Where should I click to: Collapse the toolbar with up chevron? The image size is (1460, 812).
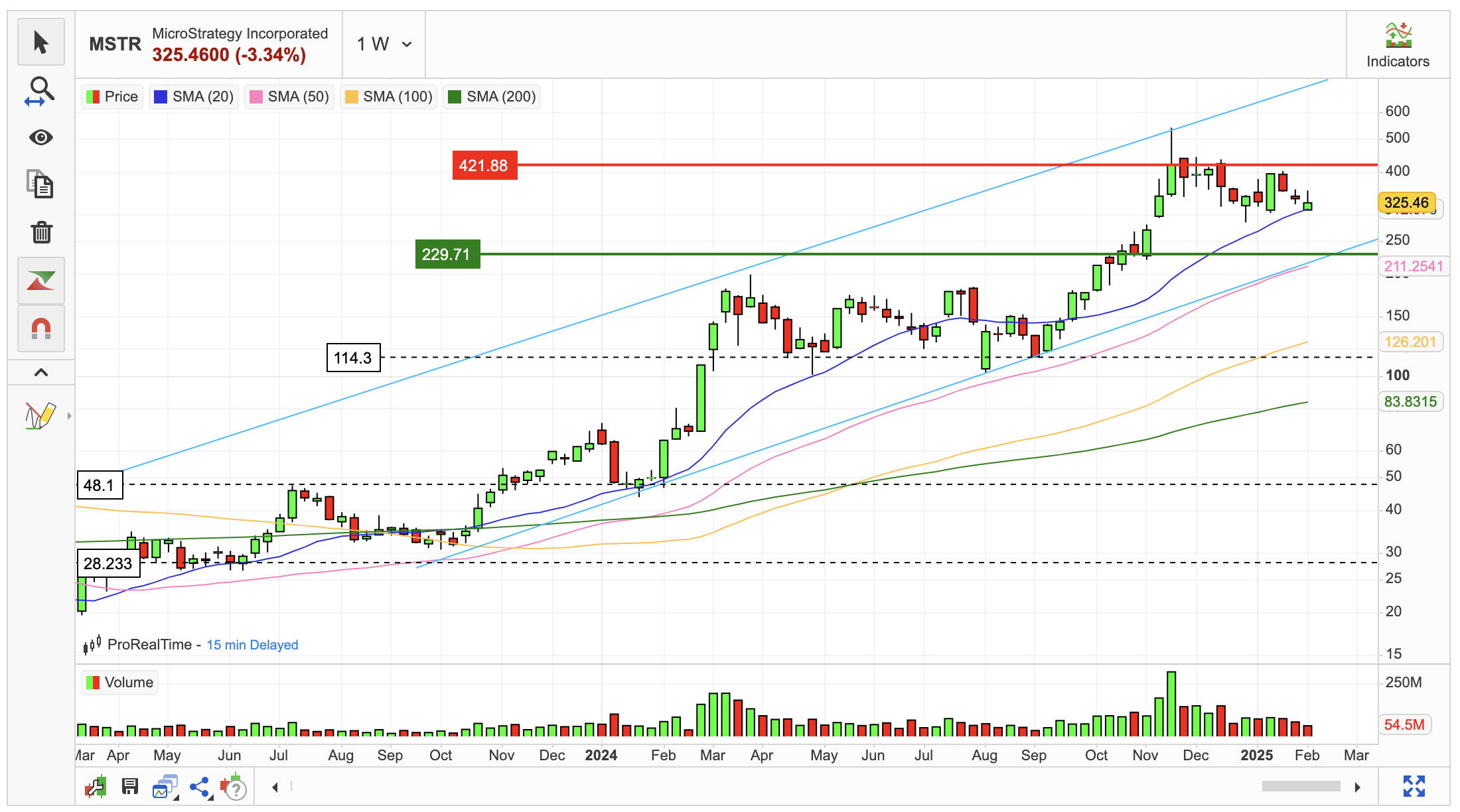click(41, 372)
